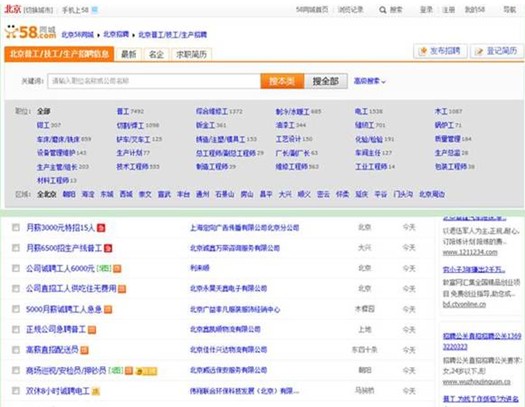Click the 登记简历 button
This screenshot has width=525, height=407.
pos(497,51)
